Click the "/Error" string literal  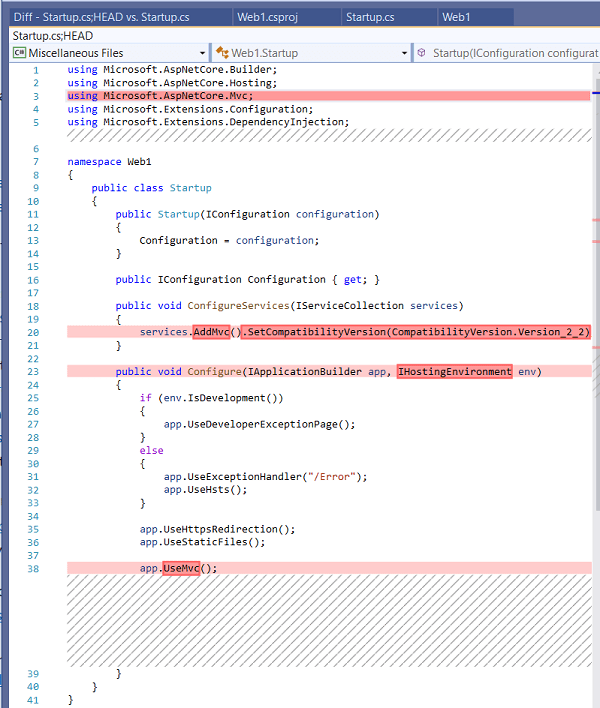(x=331, y=477)
